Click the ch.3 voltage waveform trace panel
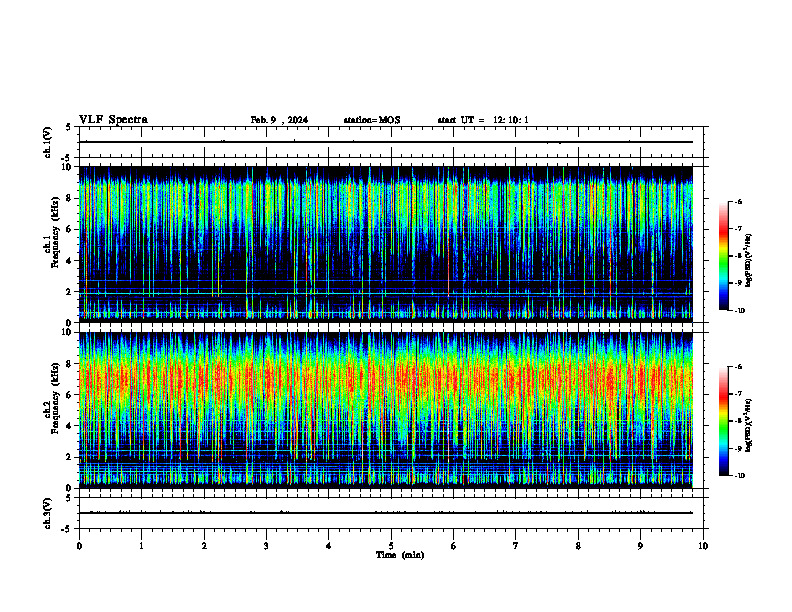 pyautogui.click(x=391, y=513)
